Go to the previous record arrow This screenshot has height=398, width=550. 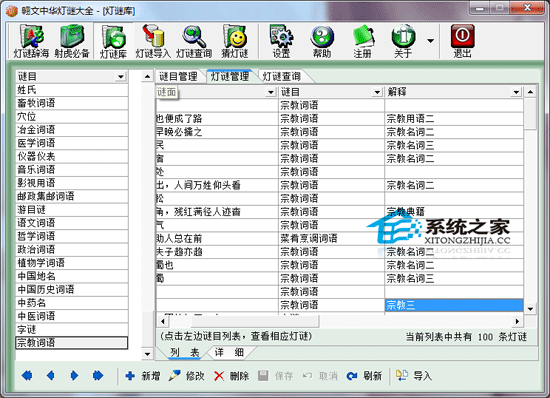click(x=51, y=376)
